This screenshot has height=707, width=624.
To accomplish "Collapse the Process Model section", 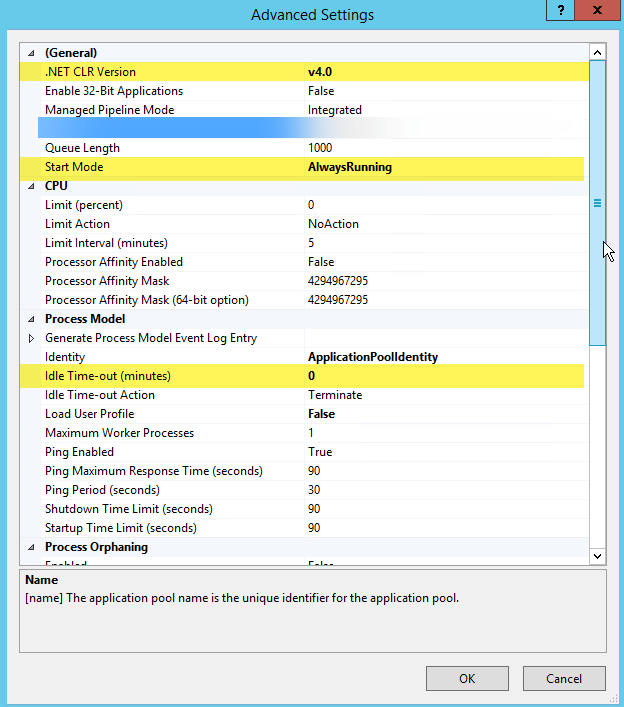I will [x=31, y=319].
